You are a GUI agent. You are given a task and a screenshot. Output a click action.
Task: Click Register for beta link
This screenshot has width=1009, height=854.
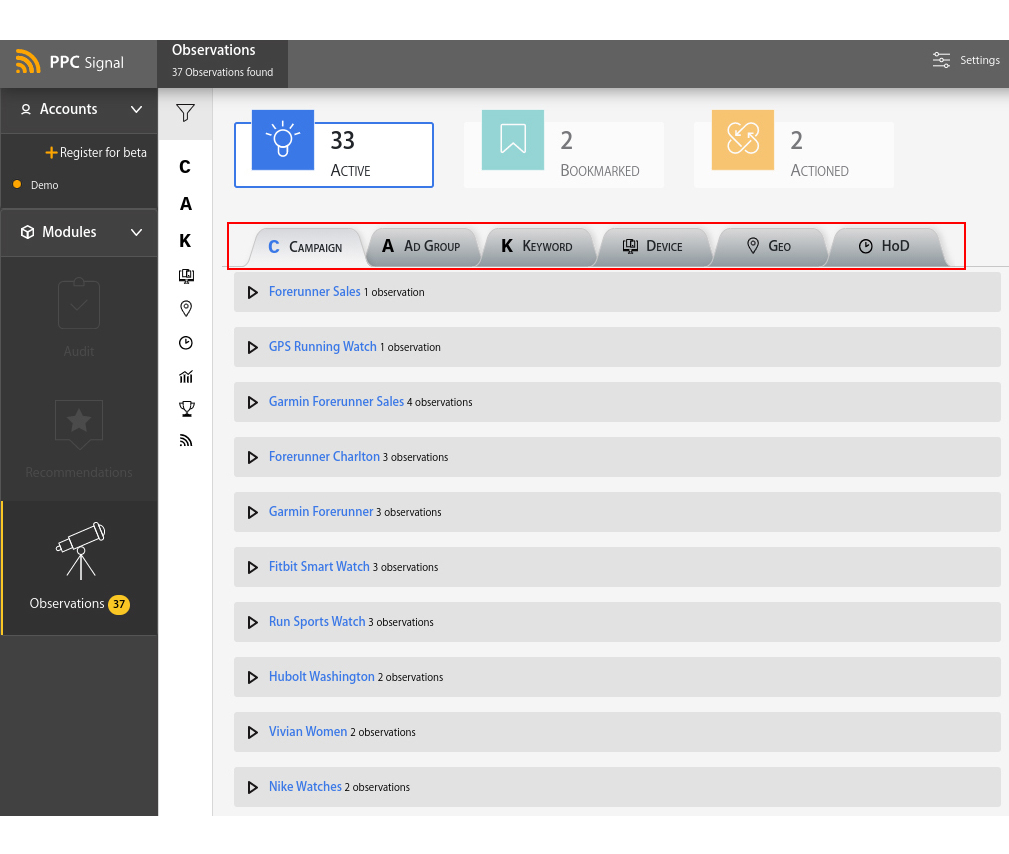[x=103, y=153]
